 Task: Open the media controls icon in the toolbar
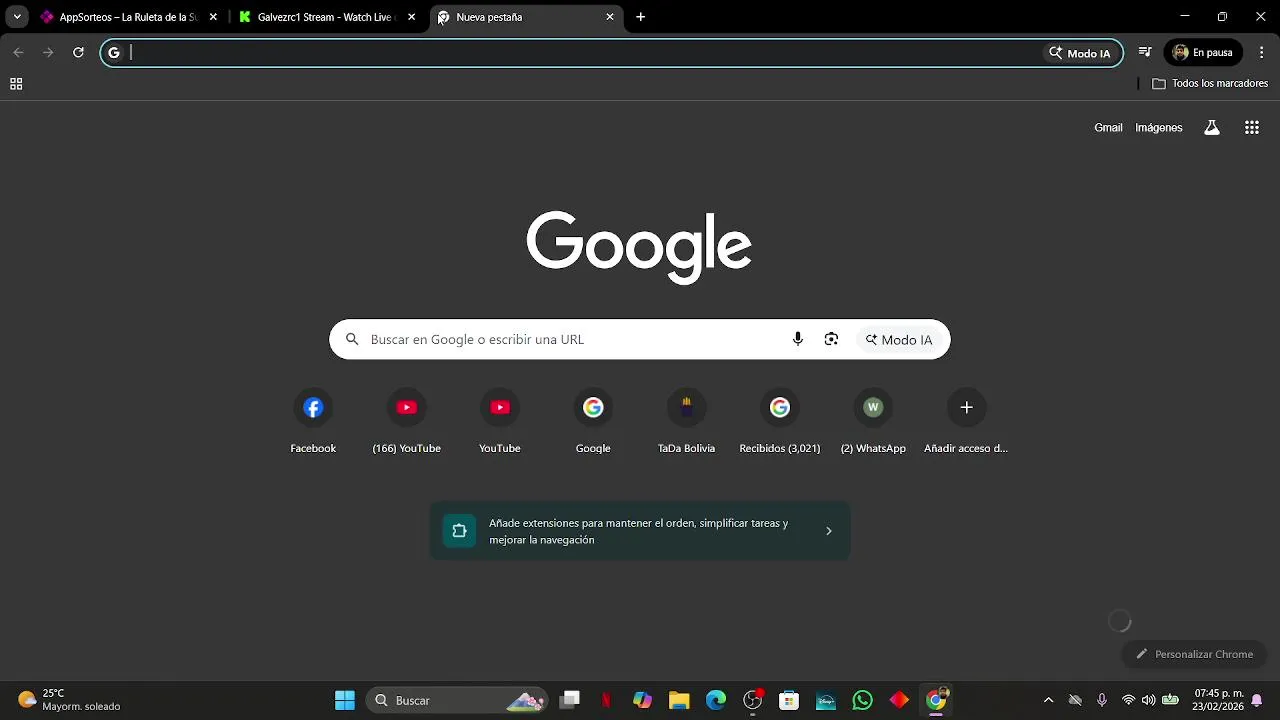[1145, 53]
